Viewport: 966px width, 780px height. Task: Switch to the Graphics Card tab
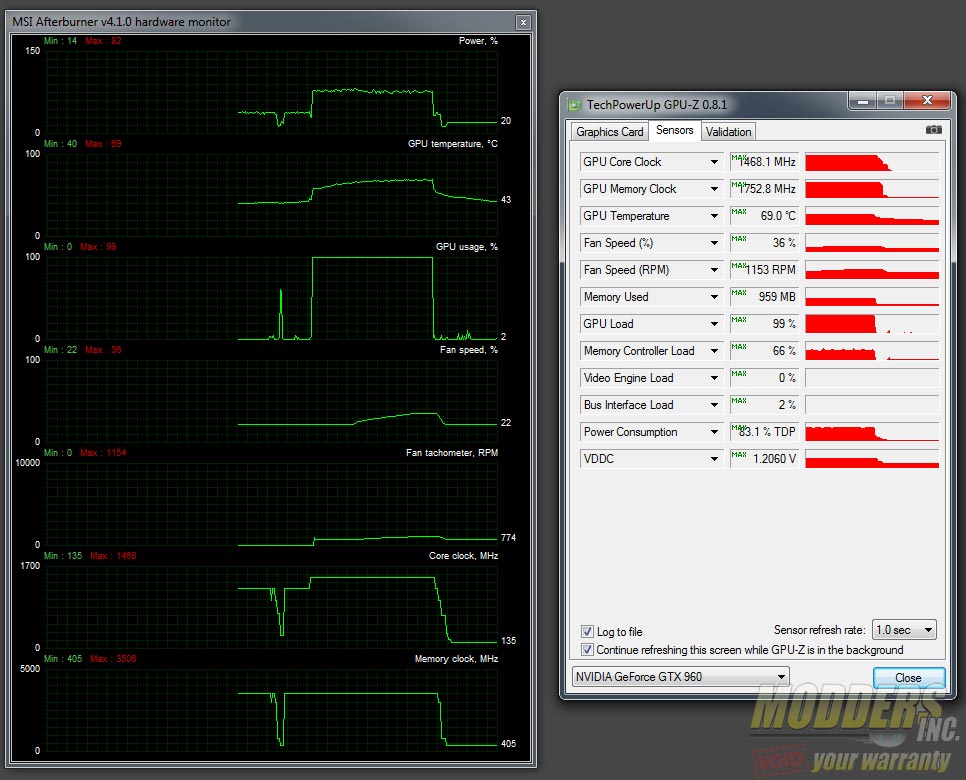609,132
